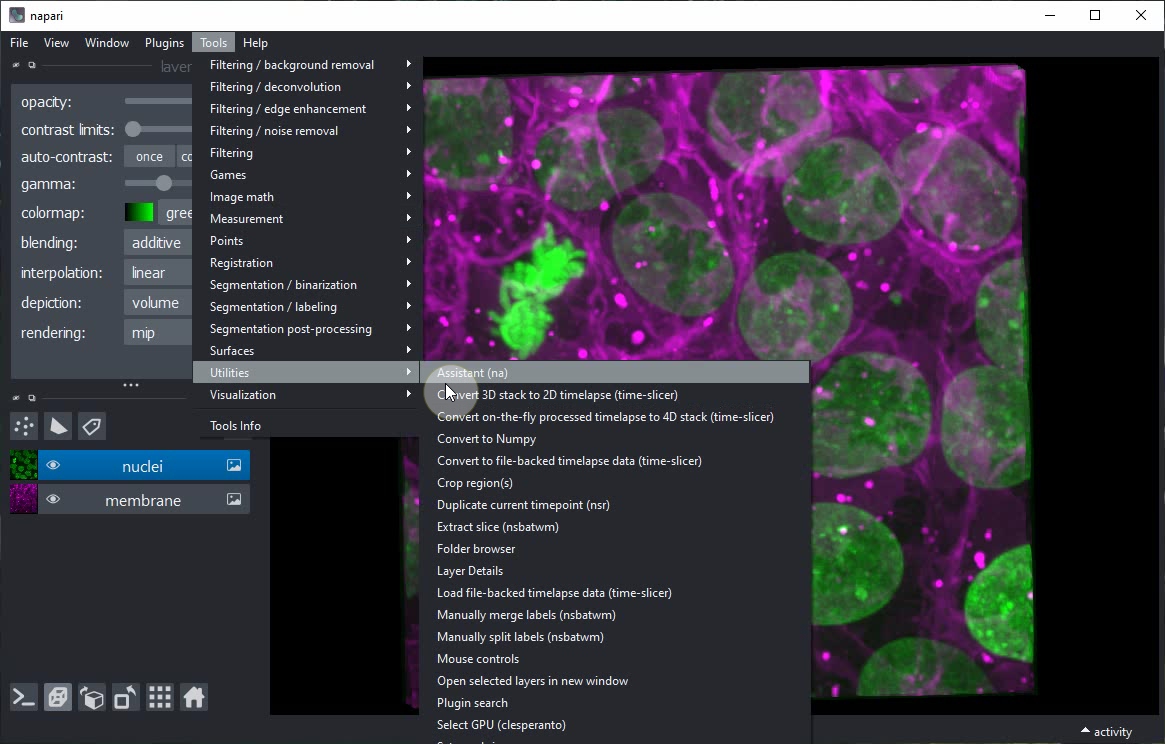Image resolution: width=1165 pixels, height=744 pixels.
Task: Open the console button in viewer controls
Action: [24, 697]
